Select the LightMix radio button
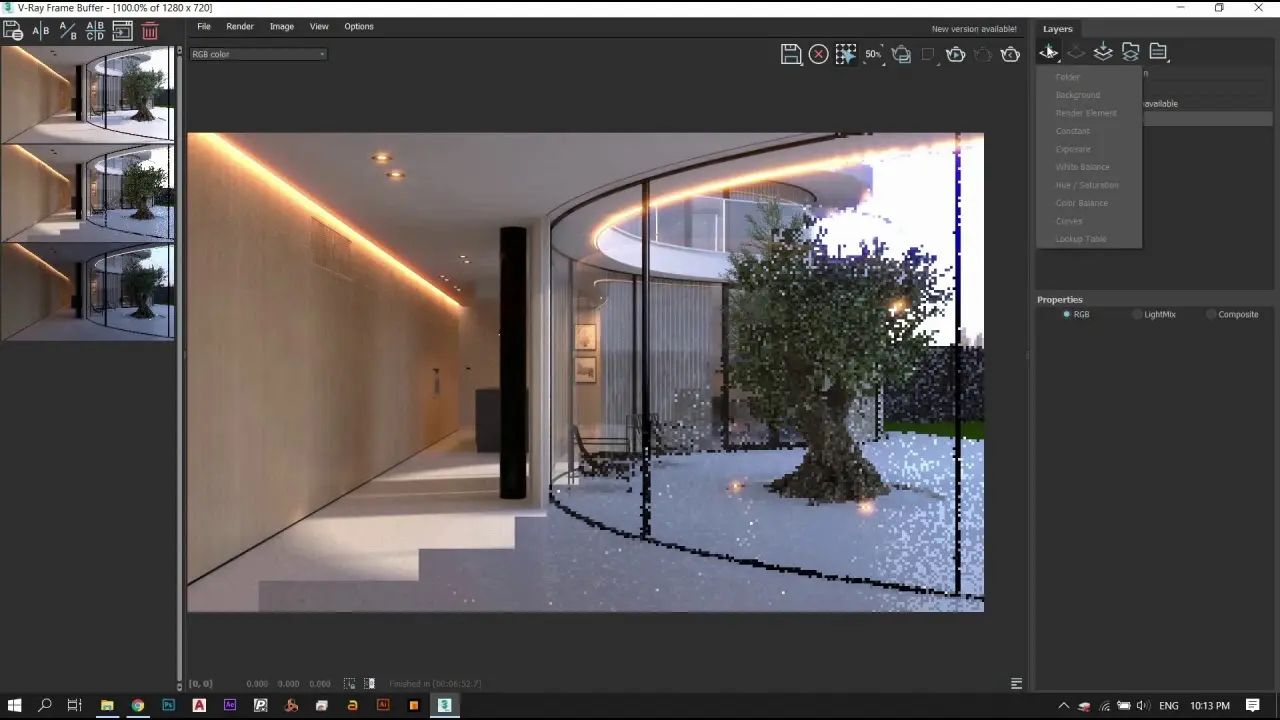 pos(1137,314)
